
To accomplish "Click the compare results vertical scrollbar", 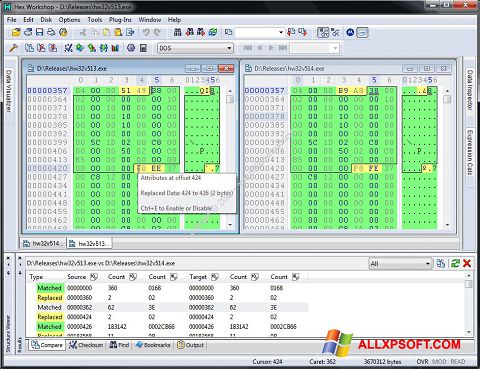I will (x=468, y=304).
